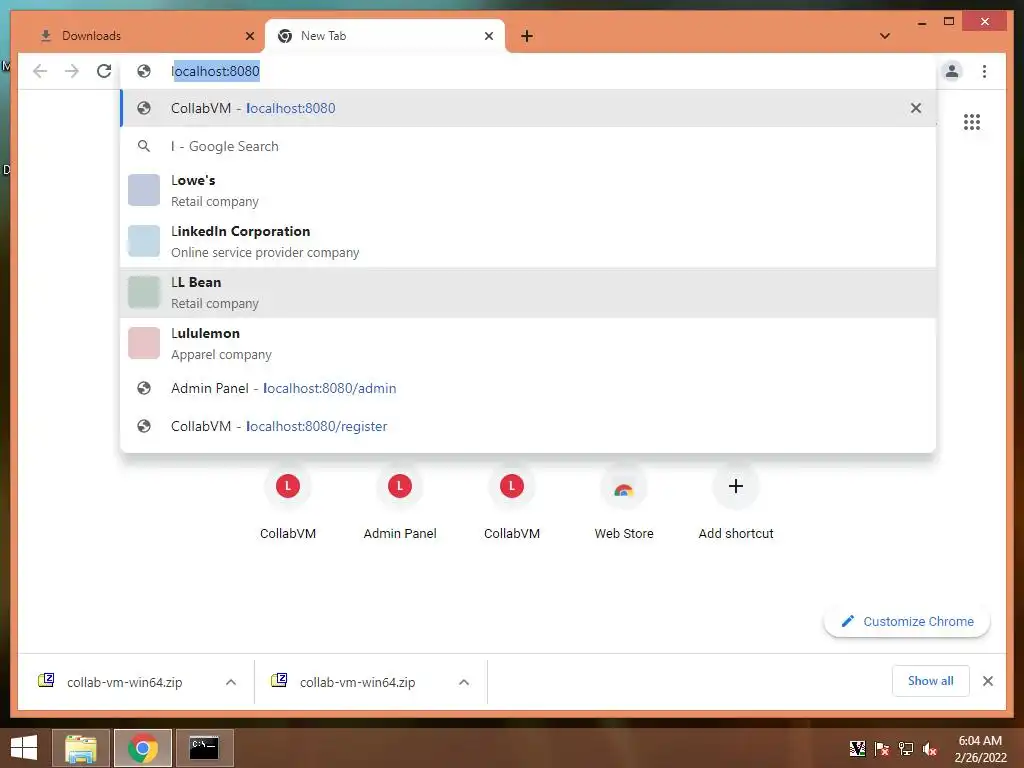Choose the Lululemon suggestion thumbnail
The image size is (1024, 768).
(x=144, y=343)
